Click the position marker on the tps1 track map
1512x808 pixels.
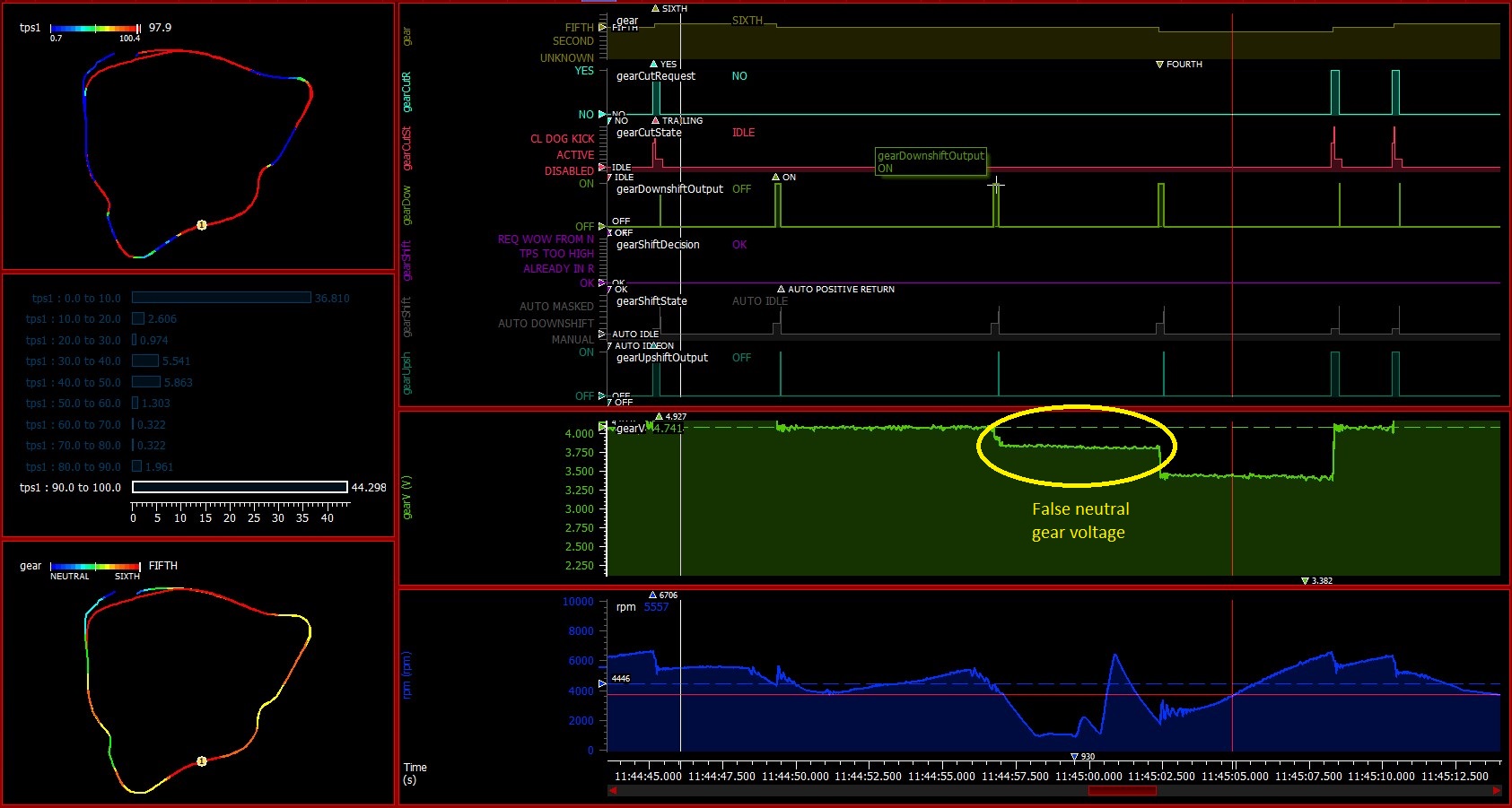click(x=202, y=224)
